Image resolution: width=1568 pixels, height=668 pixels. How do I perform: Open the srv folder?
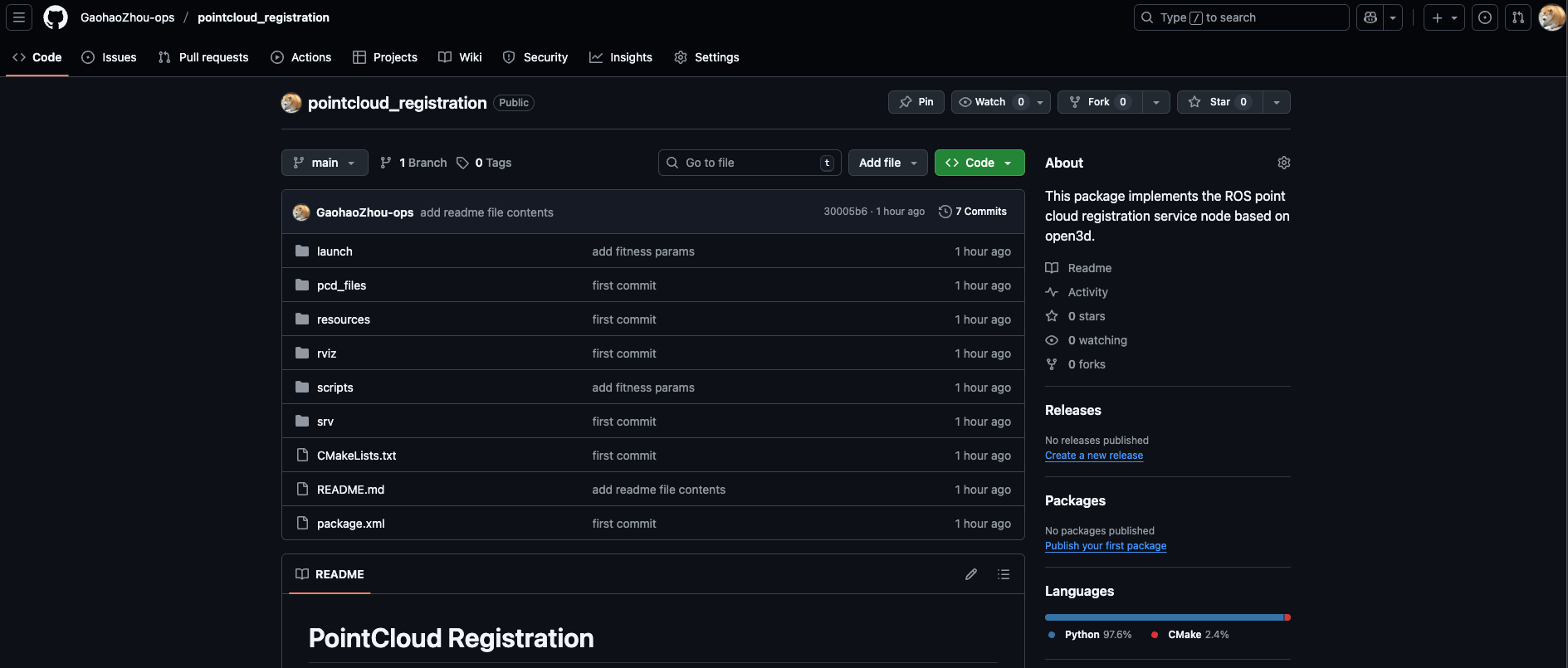tap(325, 422)
